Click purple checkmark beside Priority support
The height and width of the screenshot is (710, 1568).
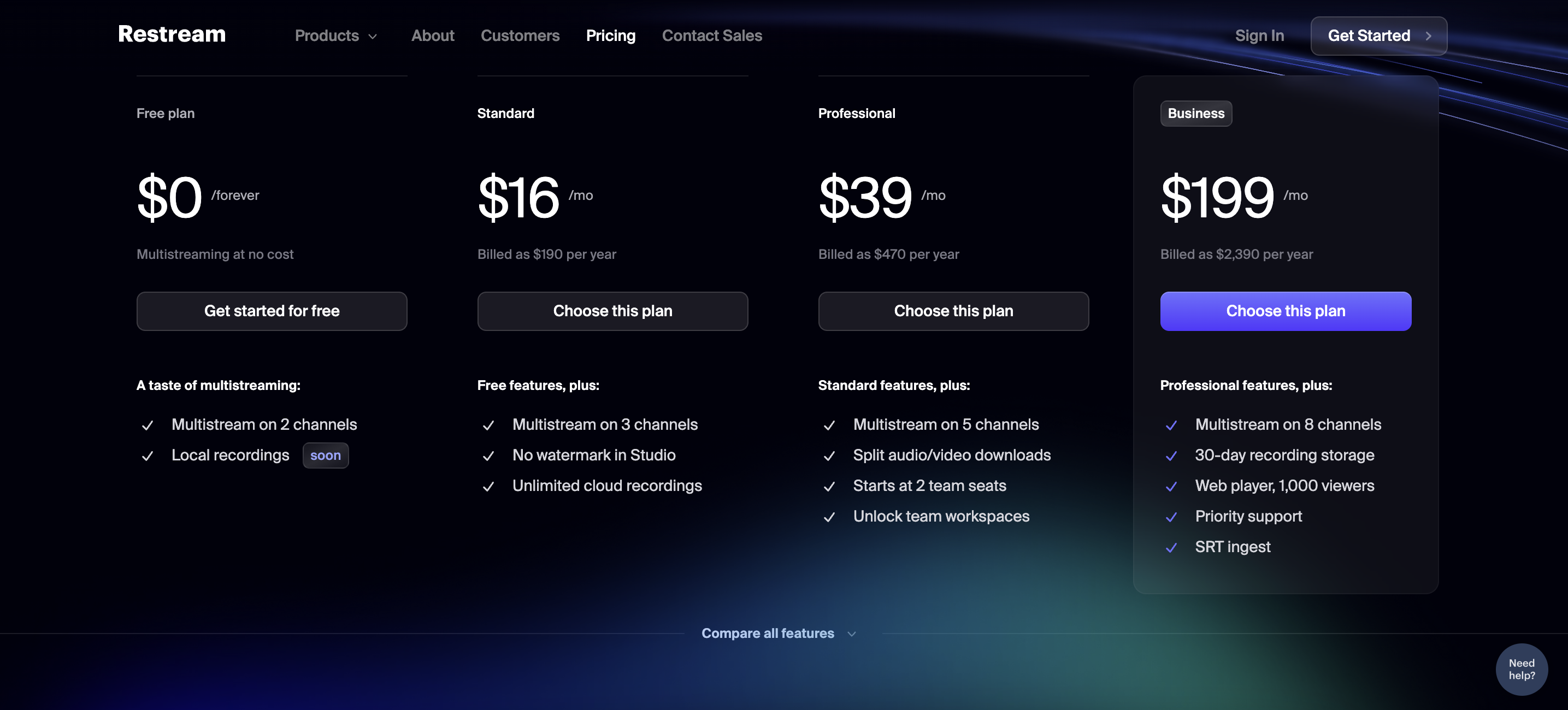1171,517
